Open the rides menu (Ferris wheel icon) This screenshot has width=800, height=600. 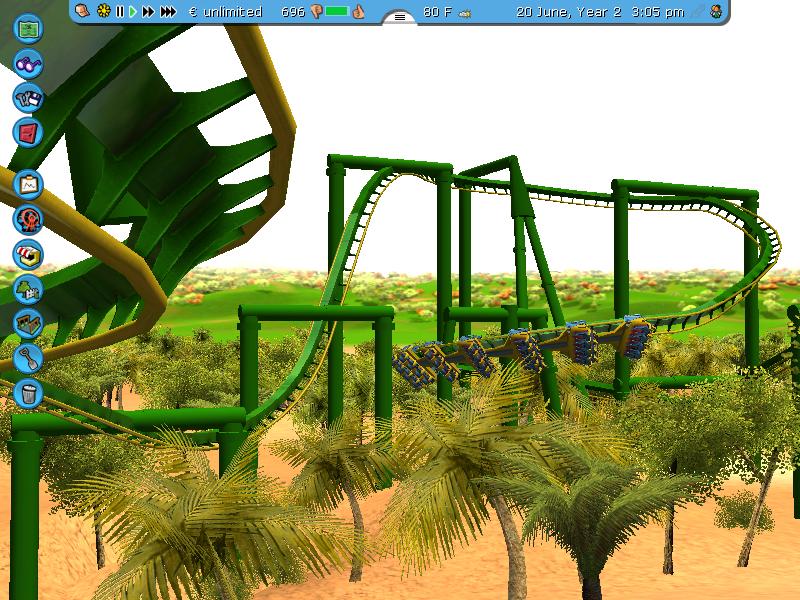click(x=28, y=220)
